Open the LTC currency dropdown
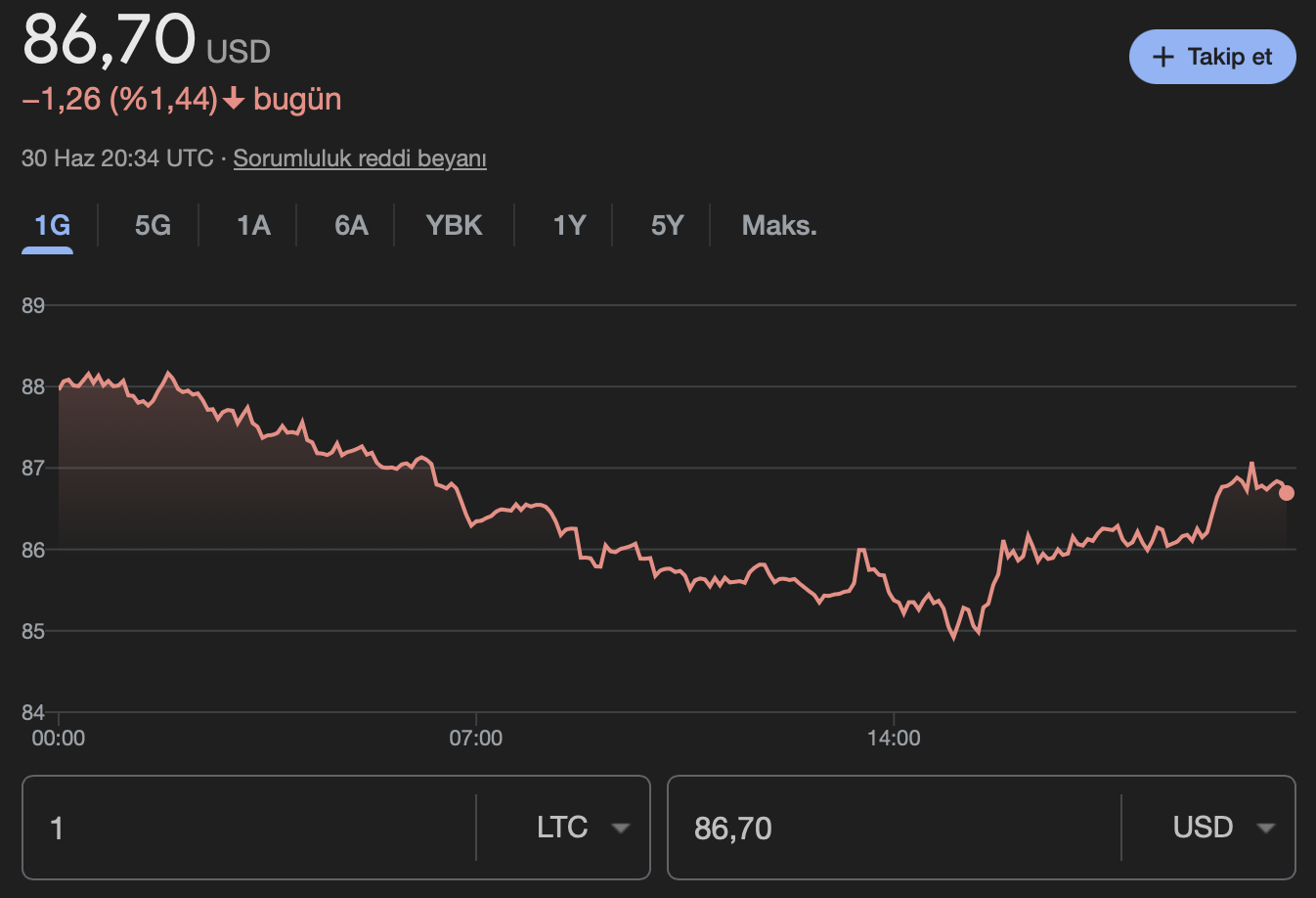The image size is (1316, 898). pyautogui.click(x=582, y=828)
